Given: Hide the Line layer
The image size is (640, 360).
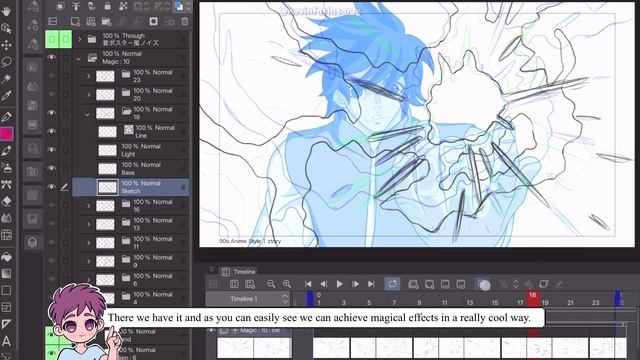Looking at the screenshot, I should (51, 131).
